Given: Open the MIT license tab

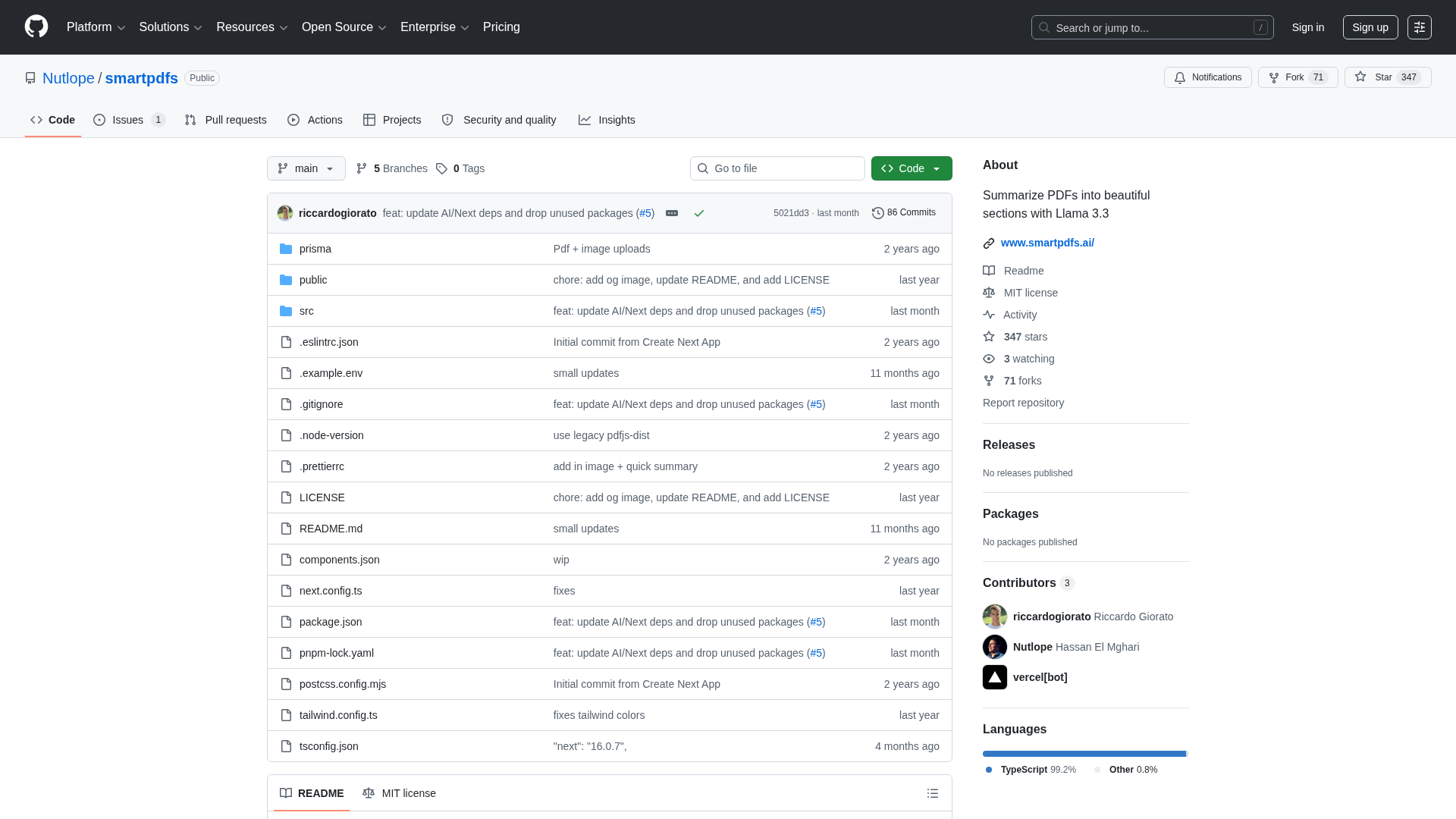Looking at the screenshot, I should coord(400,793).
